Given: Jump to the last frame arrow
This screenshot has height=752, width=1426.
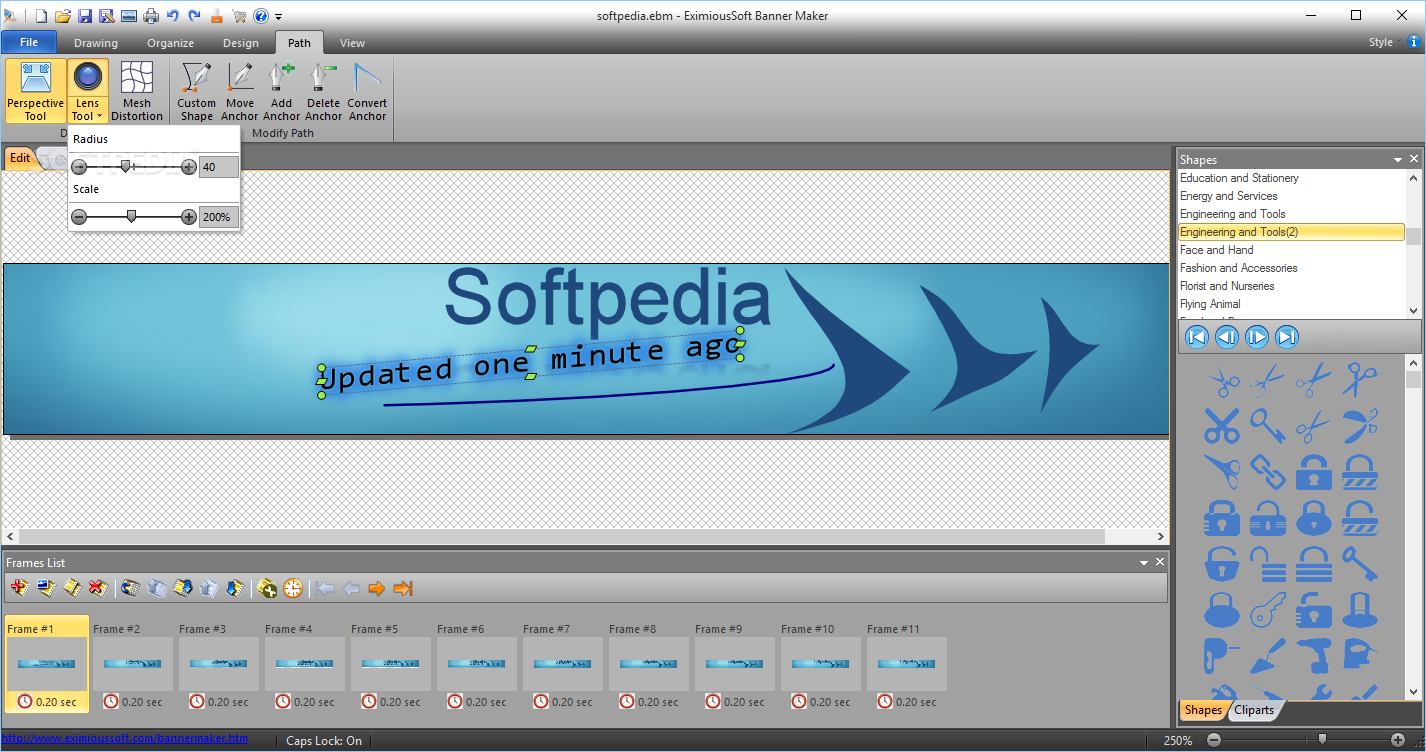Looking at the screenshot, I should click(x=403, y=588).
